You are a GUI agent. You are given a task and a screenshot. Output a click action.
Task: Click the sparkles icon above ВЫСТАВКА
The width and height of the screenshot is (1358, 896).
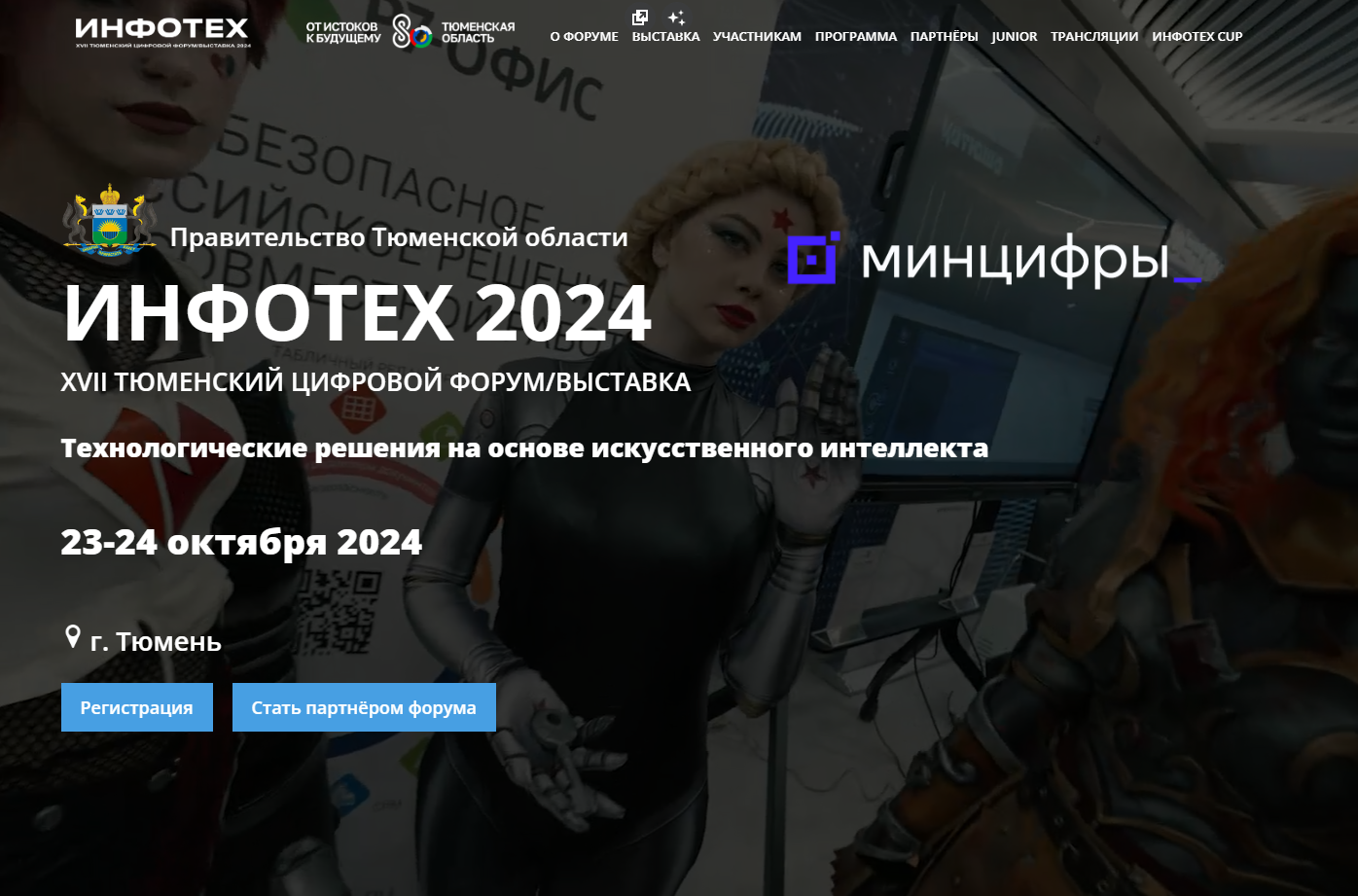point(677,17)
